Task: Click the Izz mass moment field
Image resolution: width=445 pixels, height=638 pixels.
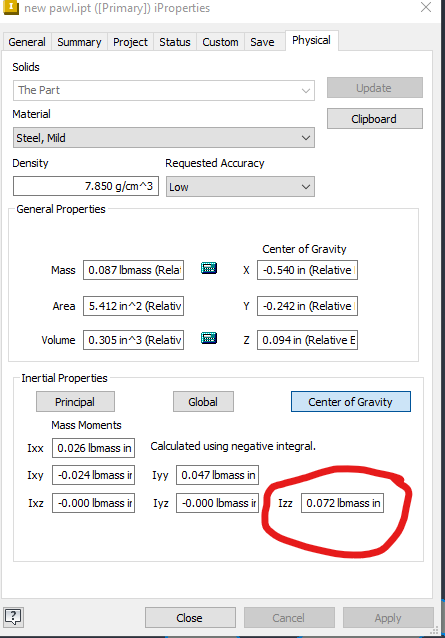Action: (342, 503)
